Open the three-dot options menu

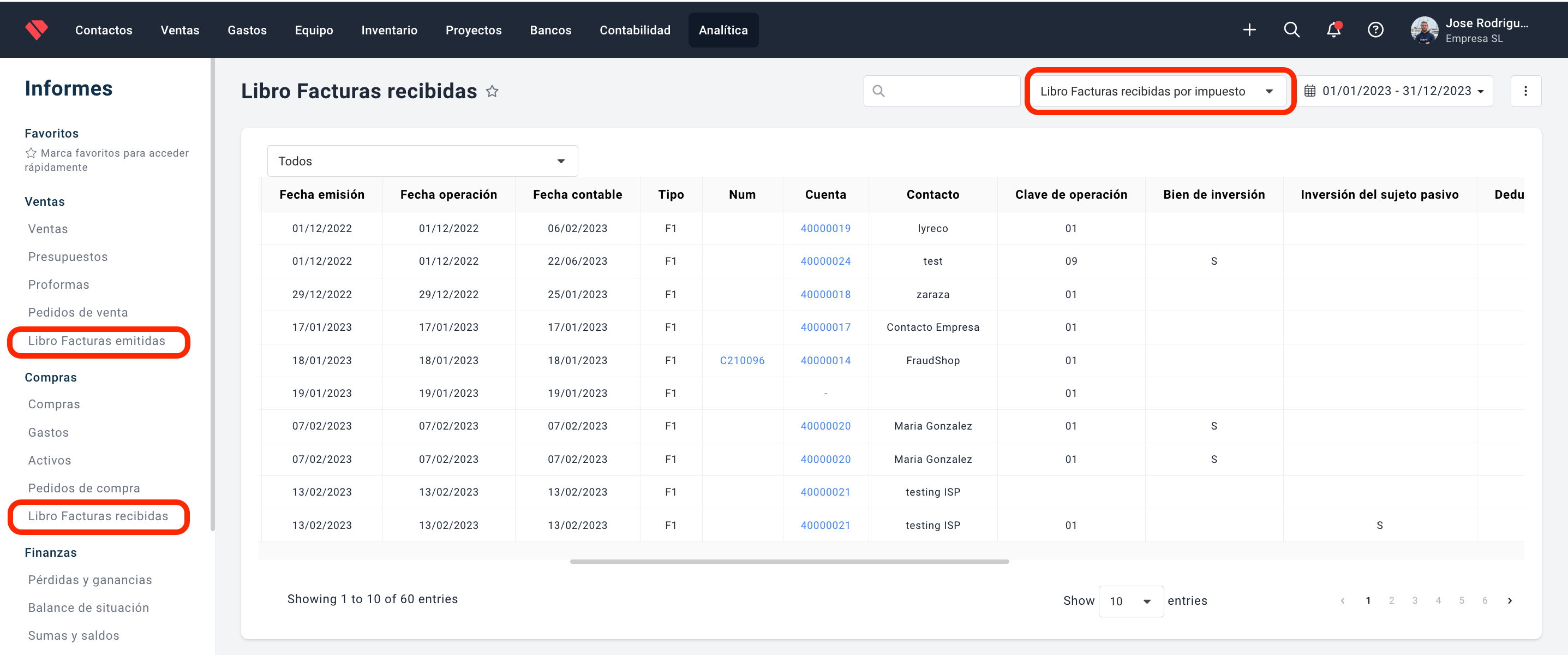[x=1525, y=91]
